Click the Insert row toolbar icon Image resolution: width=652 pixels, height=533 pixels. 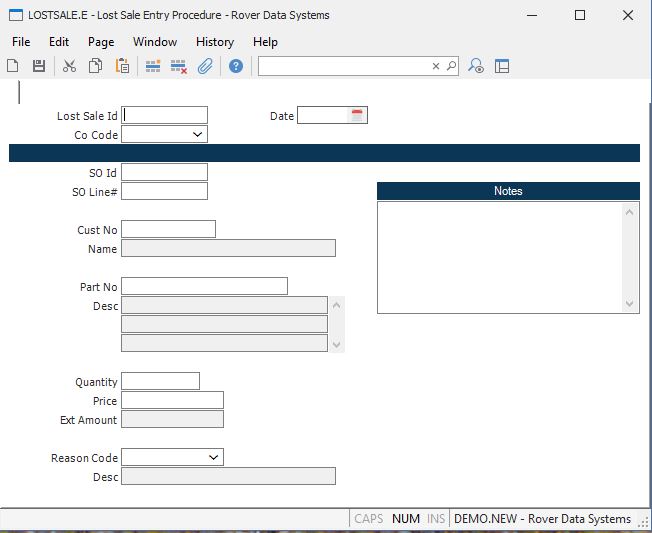coord(153,66)
